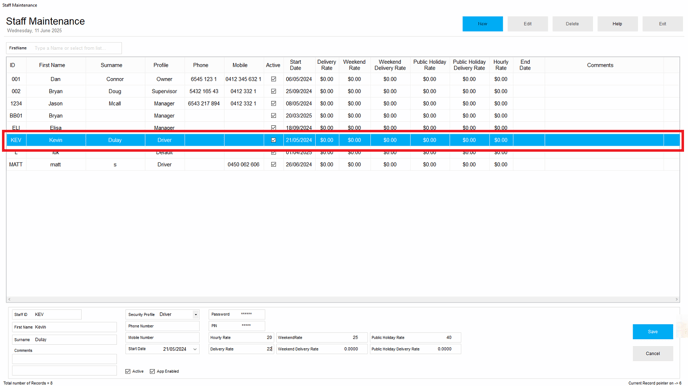The image size is (688, 386).
Task: Click the grid scrollbar left arrow
Action: 9,299
